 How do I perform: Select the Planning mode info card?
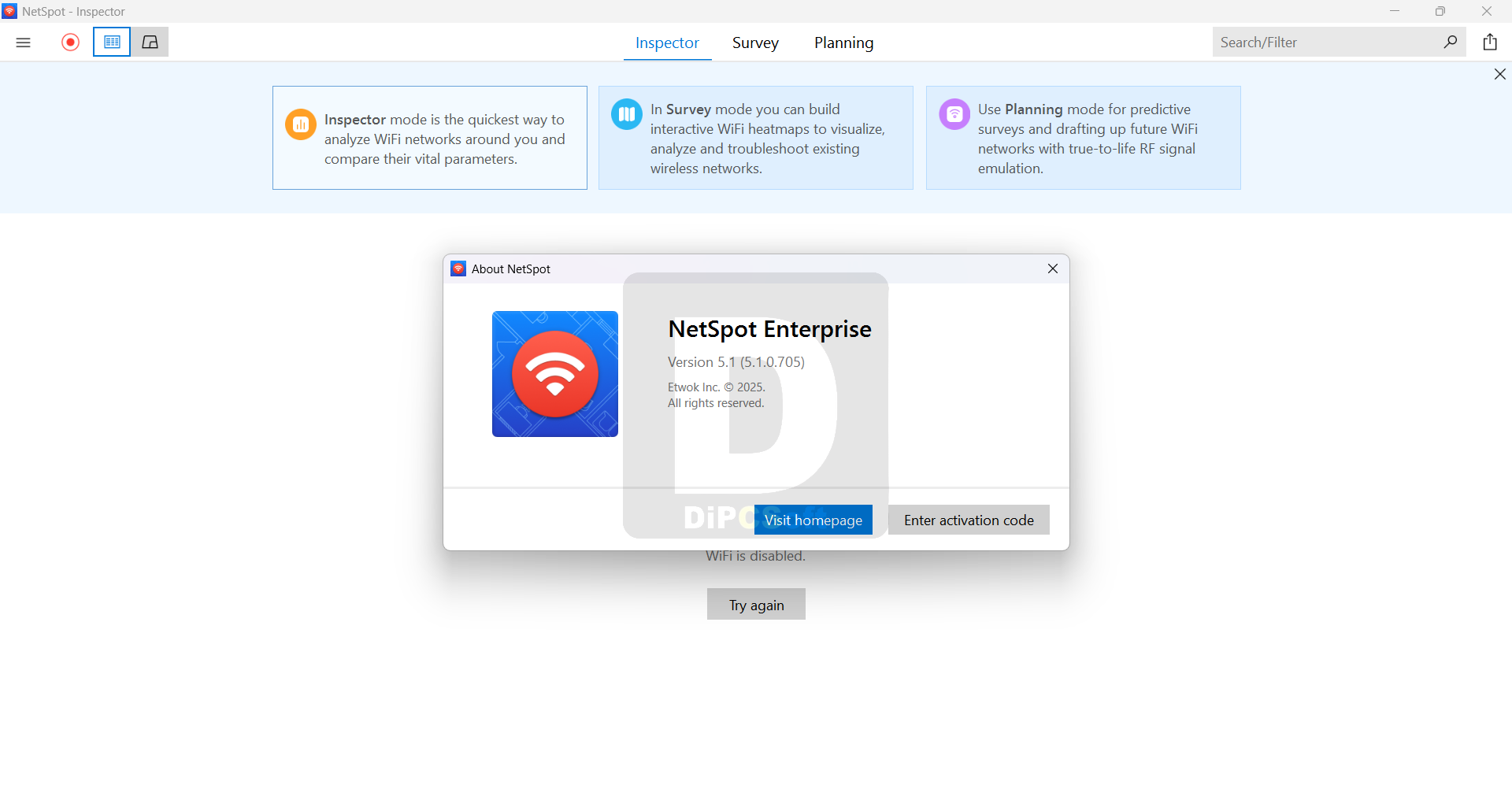click(x=1084, y=138)
